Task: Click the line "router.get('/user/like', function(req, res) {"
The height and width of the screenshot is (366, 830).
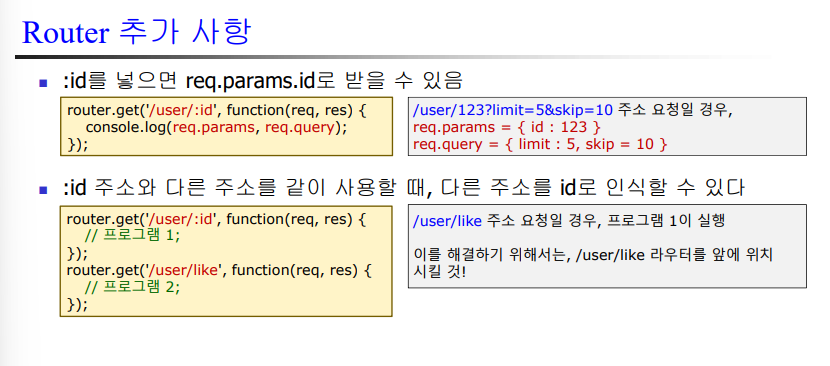Action: (x=219, y=270)
